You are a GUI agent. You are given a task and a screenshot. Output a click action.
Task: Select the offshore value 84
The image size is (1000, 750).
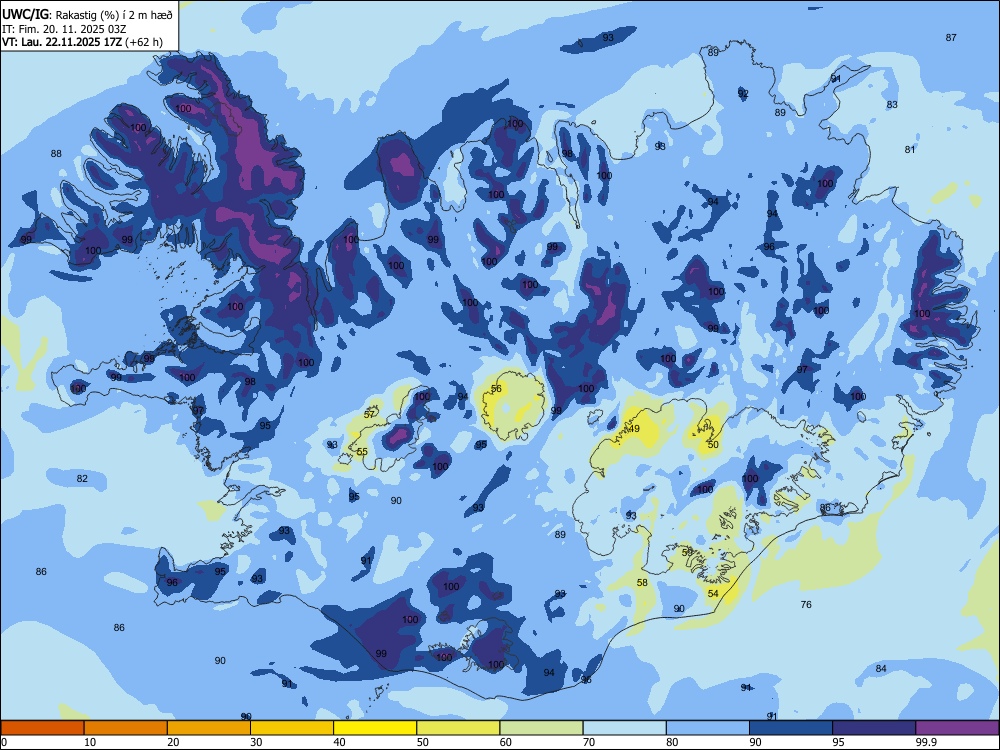pyautogui.click(x=881, y=668)
